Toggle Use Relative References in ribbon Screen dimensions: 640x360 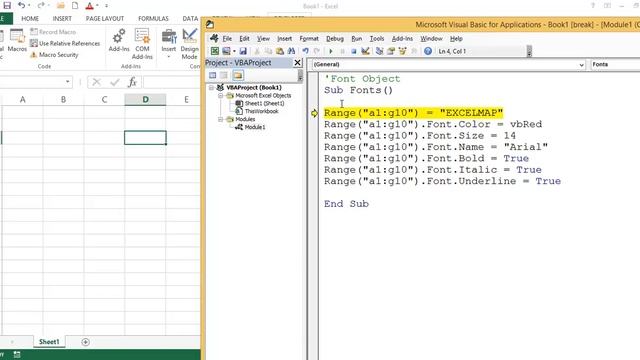(65, 43)
